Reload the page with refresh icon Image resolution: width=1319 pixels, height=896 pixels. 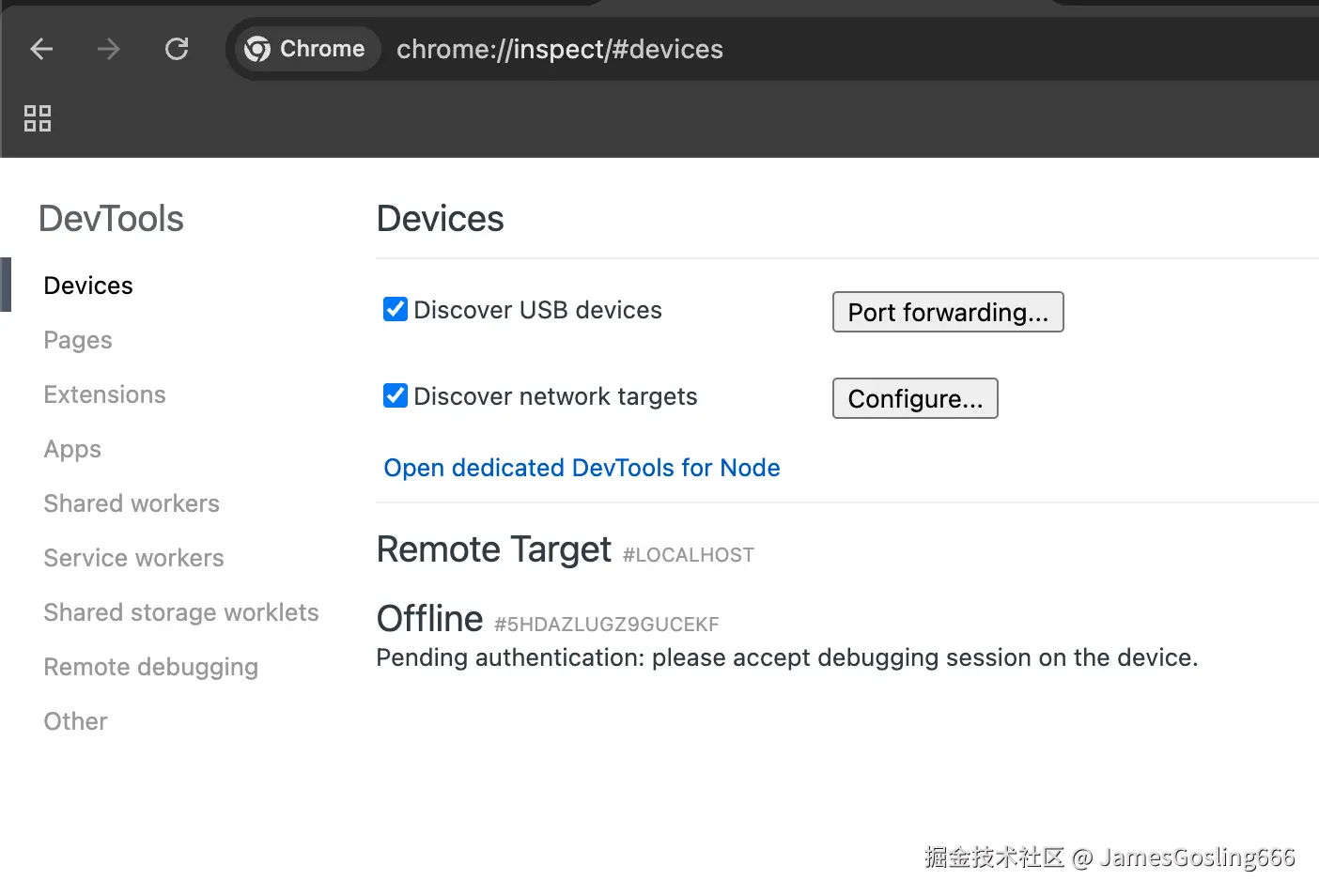click(177, 49)
